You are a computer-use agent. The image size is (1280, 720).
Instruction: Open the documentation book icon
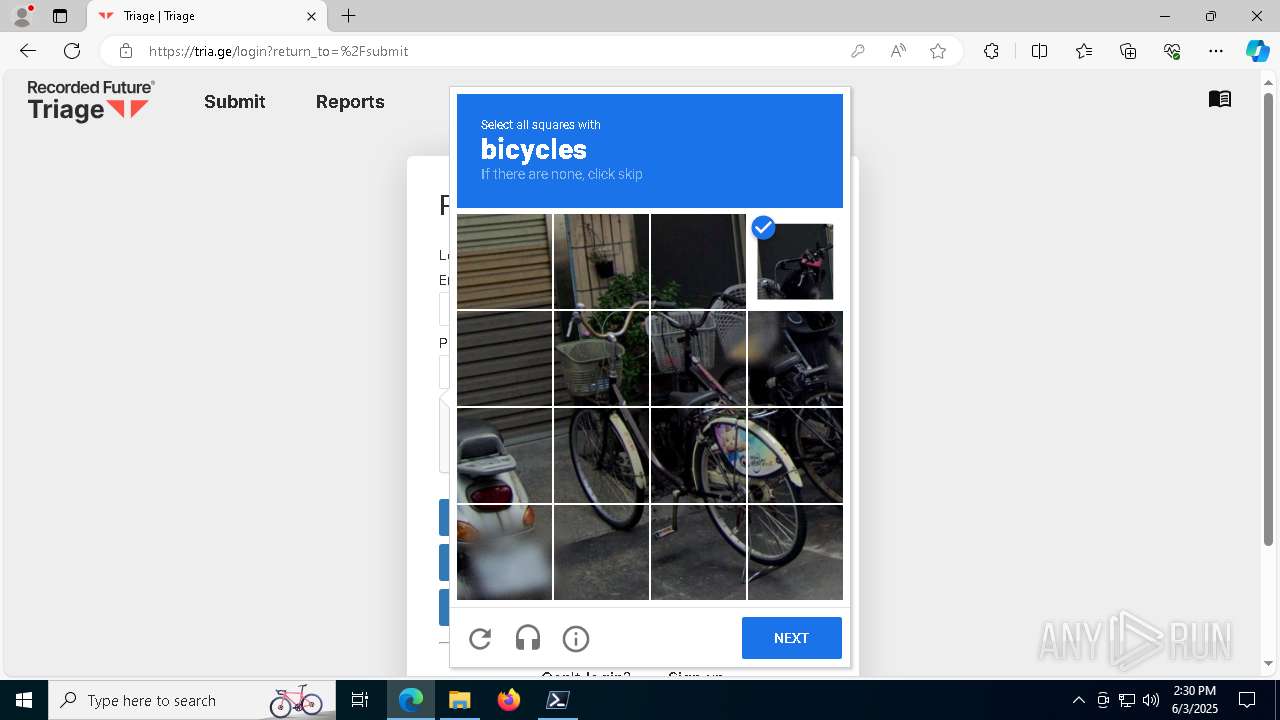pos(1219,98)
